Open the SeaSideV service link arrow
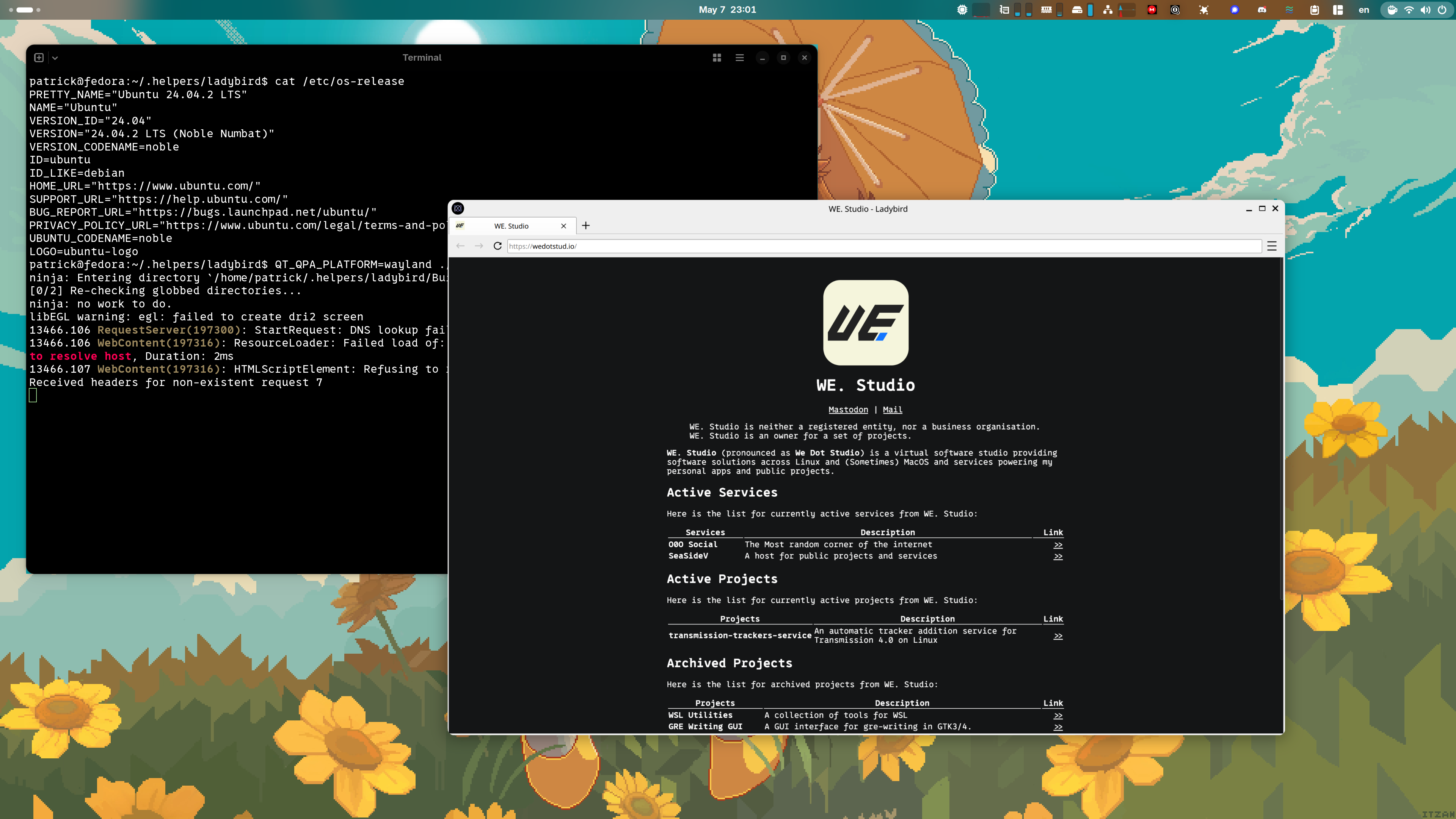The image size is (1456, 819). pyautogui.click(x=1057, y=556)
